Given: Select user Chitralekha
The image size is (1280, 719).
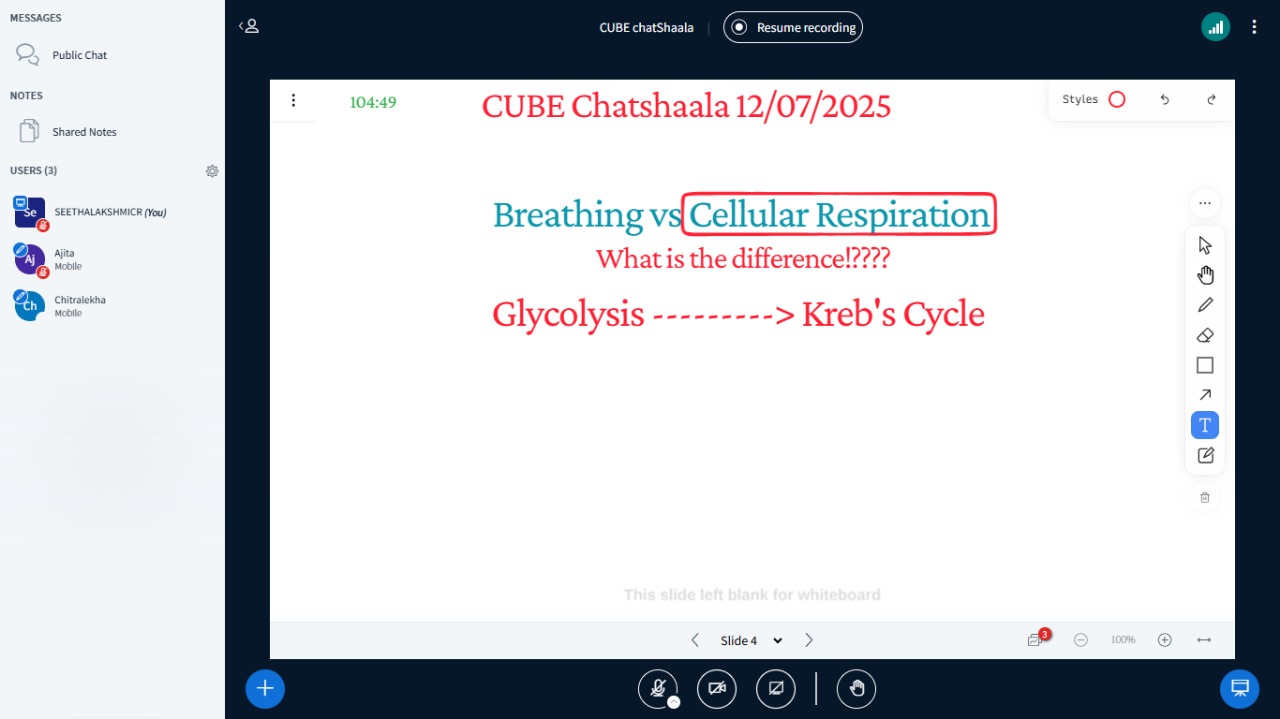Looking at the screenshot, I should pos(112,306).
